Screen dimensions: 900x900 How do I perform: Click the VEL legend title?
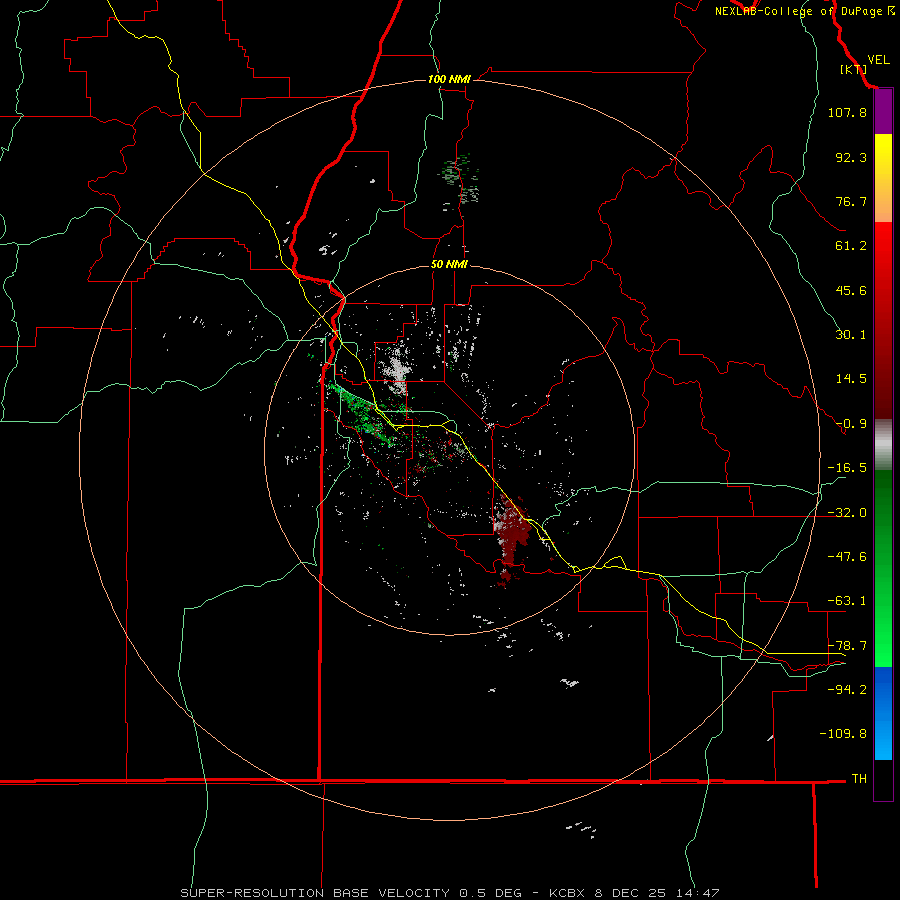click(878, 60)
